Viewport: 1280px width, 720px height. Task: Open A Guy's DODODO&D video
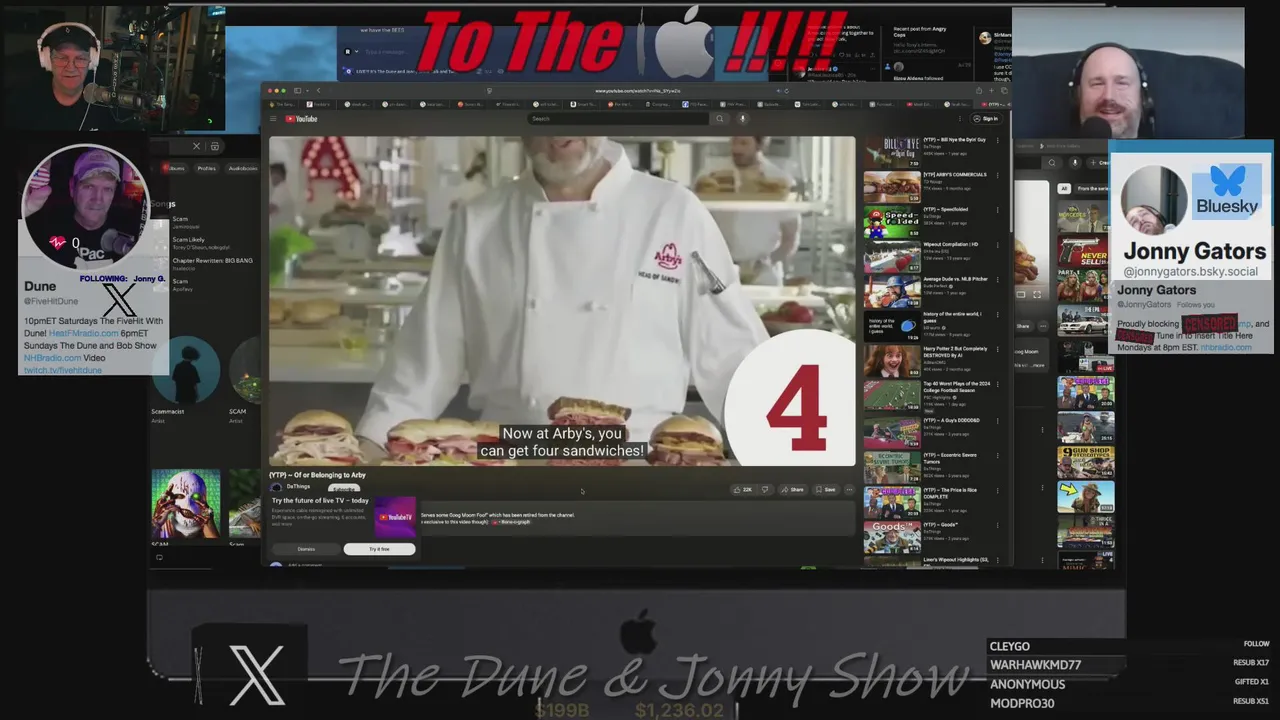(x=892, y=433)
